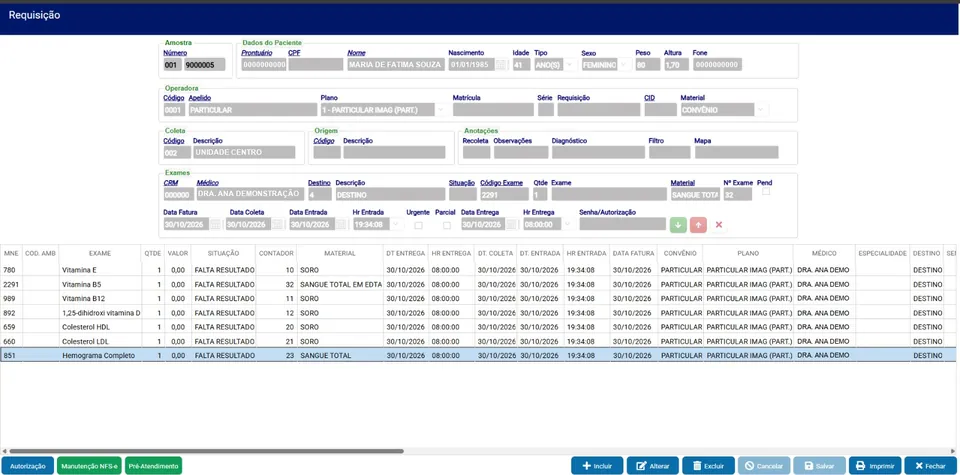Click the Incluir button with plus icon
This screenshot has width=960, height=475.
coord(597,466)
